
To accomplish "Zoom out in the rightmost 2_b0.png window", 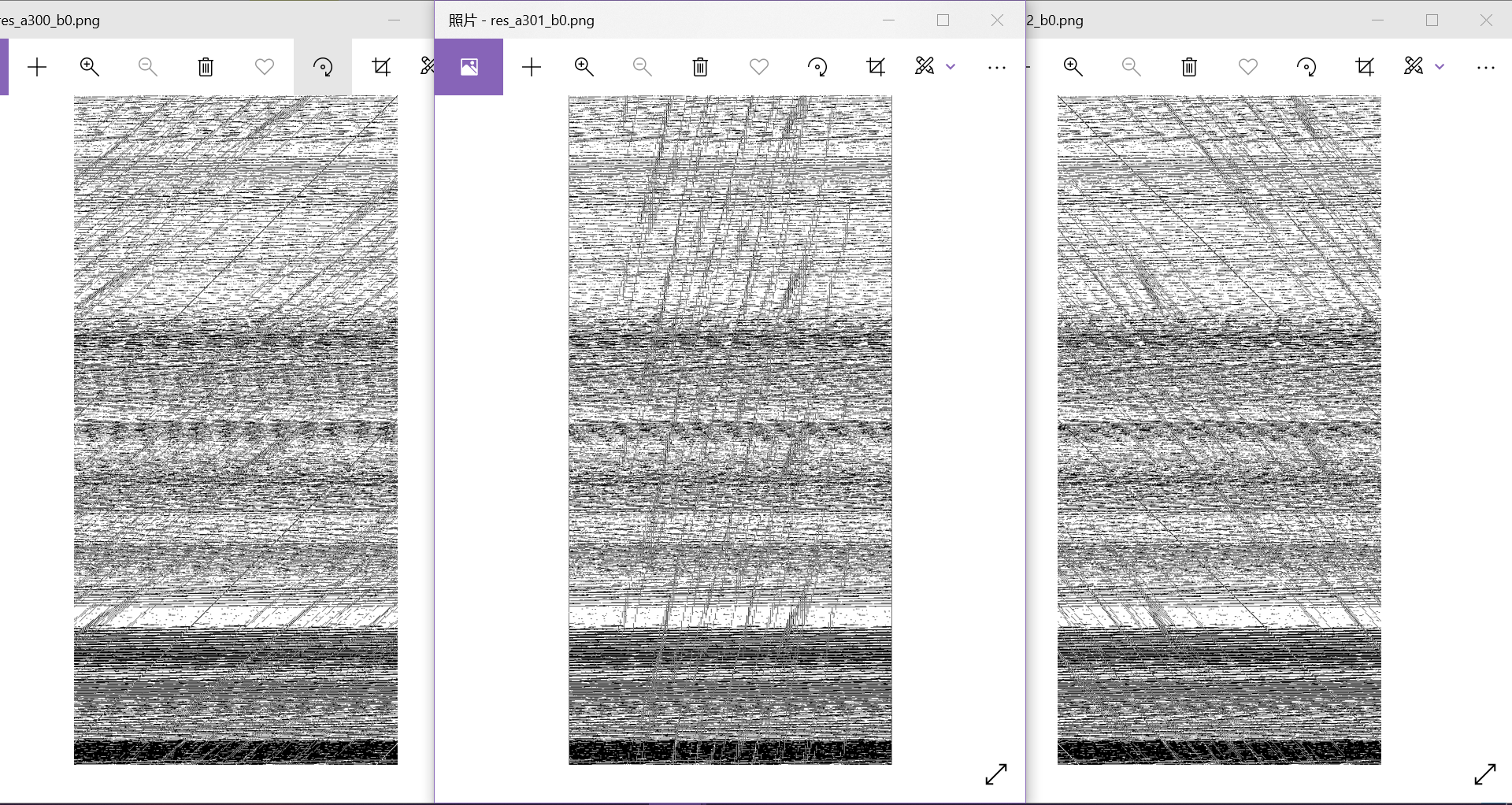I will tap(1131, 67).
